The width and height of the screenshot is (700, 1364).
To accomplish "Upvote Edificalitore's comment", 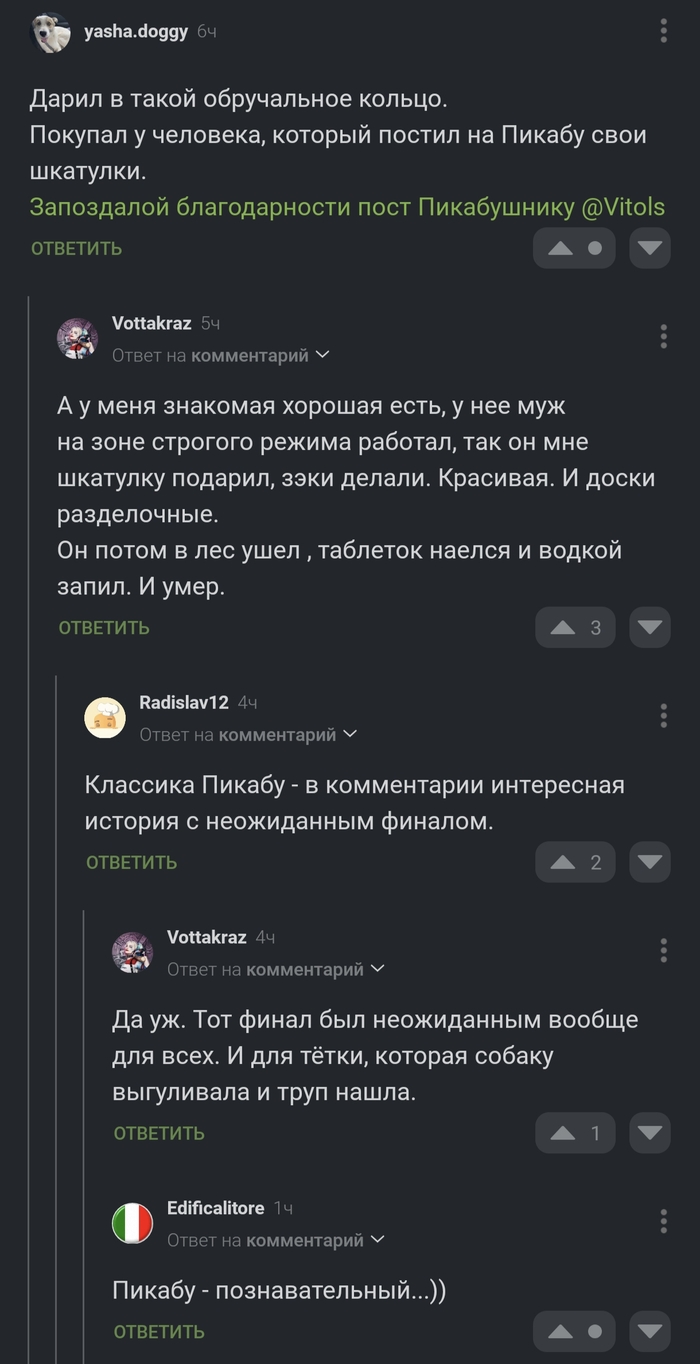I will pyautogui.click(x=562, y=1331).
